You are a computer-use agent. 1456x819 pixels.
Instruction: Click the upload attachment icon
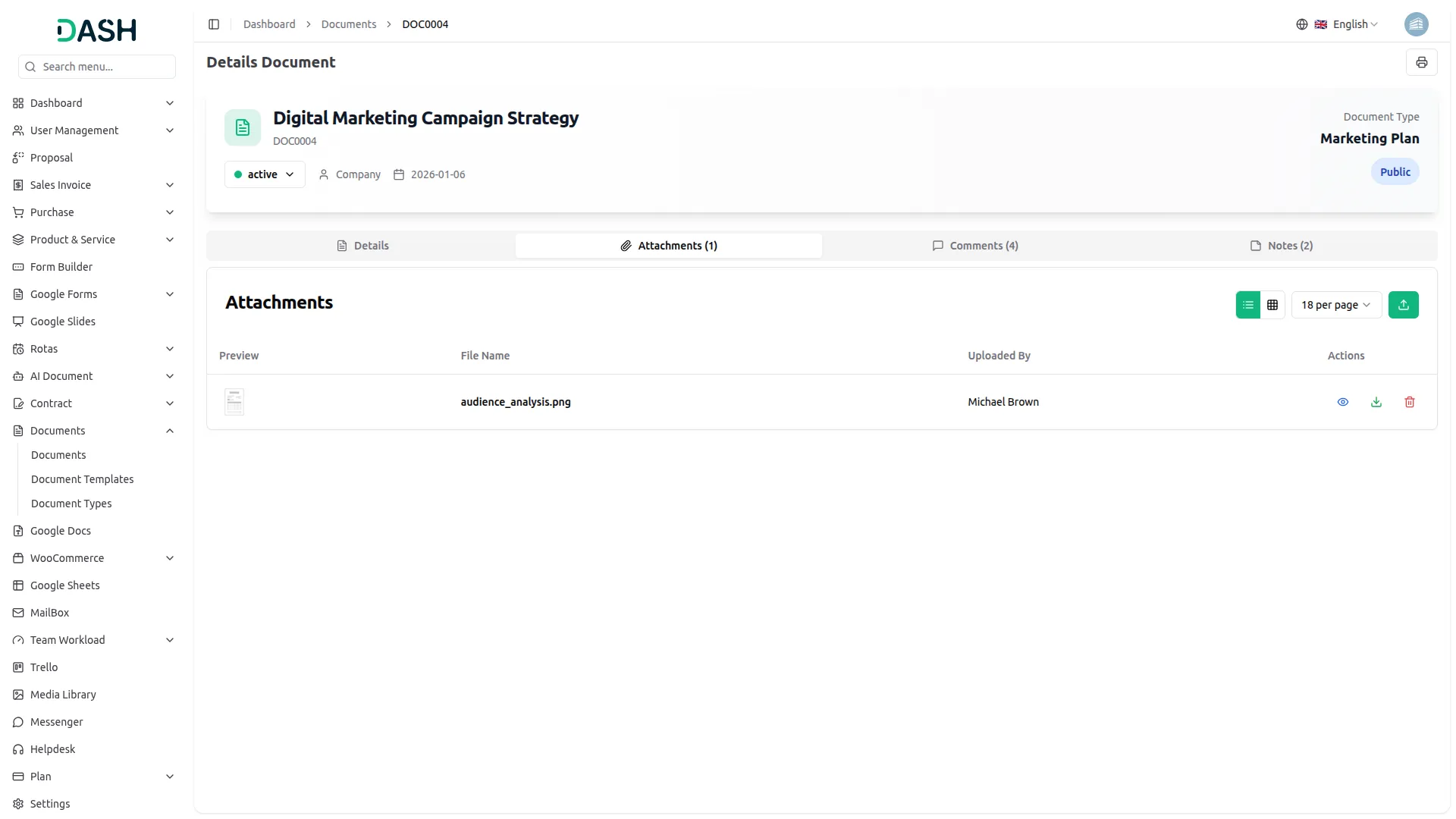tap(1404, 304)
